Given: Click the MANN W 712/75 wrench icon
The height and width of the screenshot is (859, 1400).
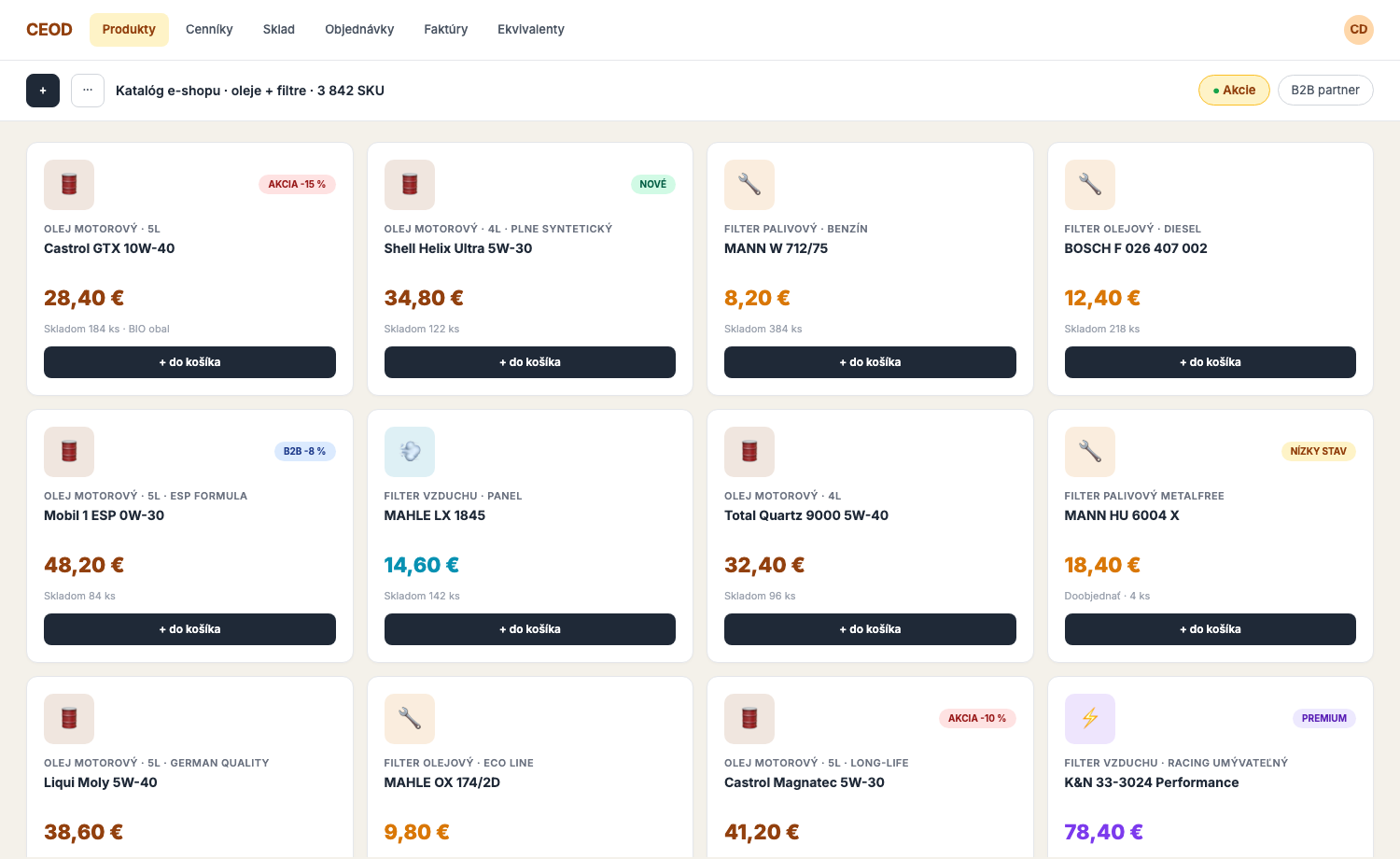Looking at the screenshot, I should click(749, 185).
